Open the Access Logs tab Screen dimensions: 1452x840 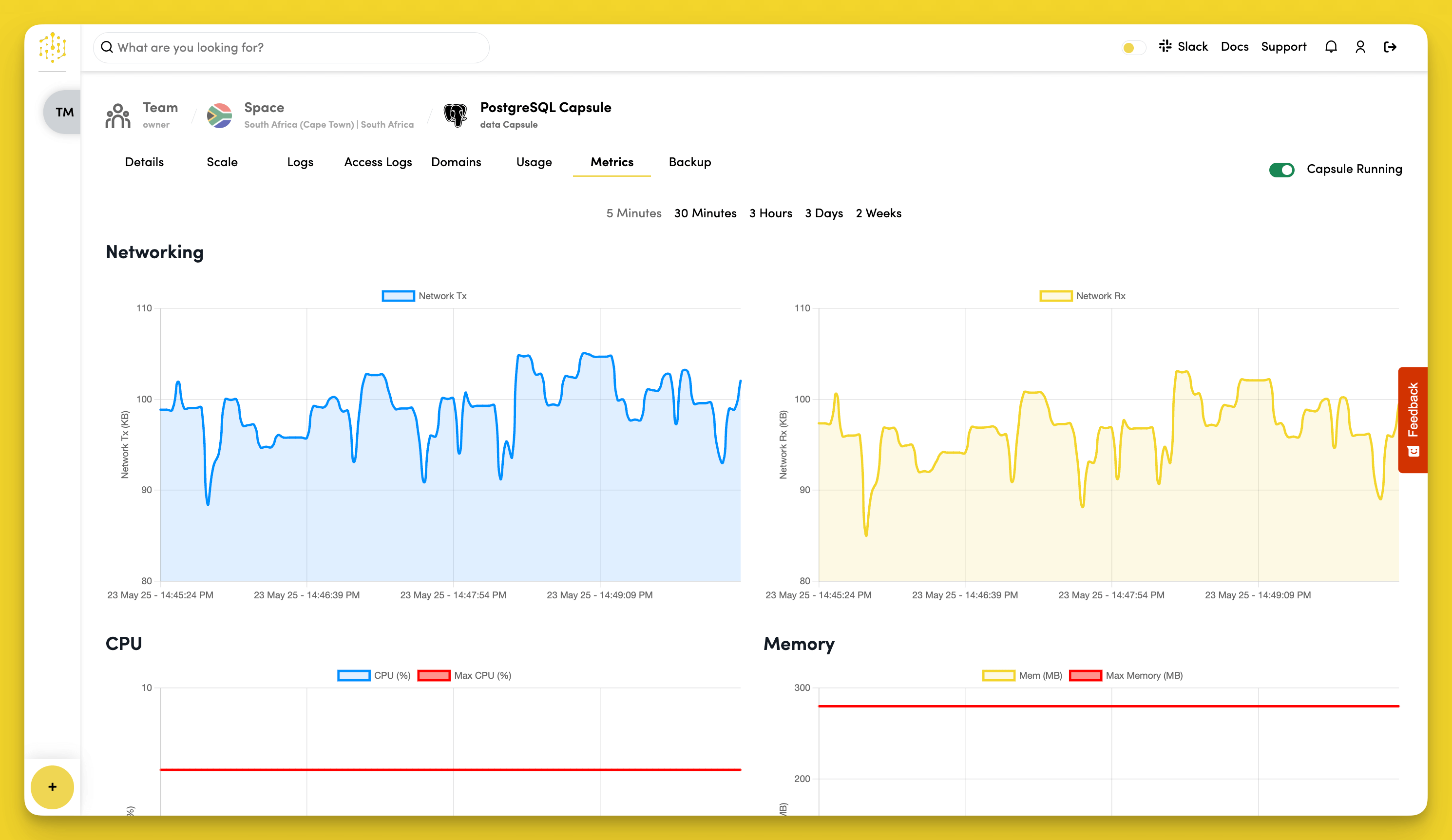point(378,162)
